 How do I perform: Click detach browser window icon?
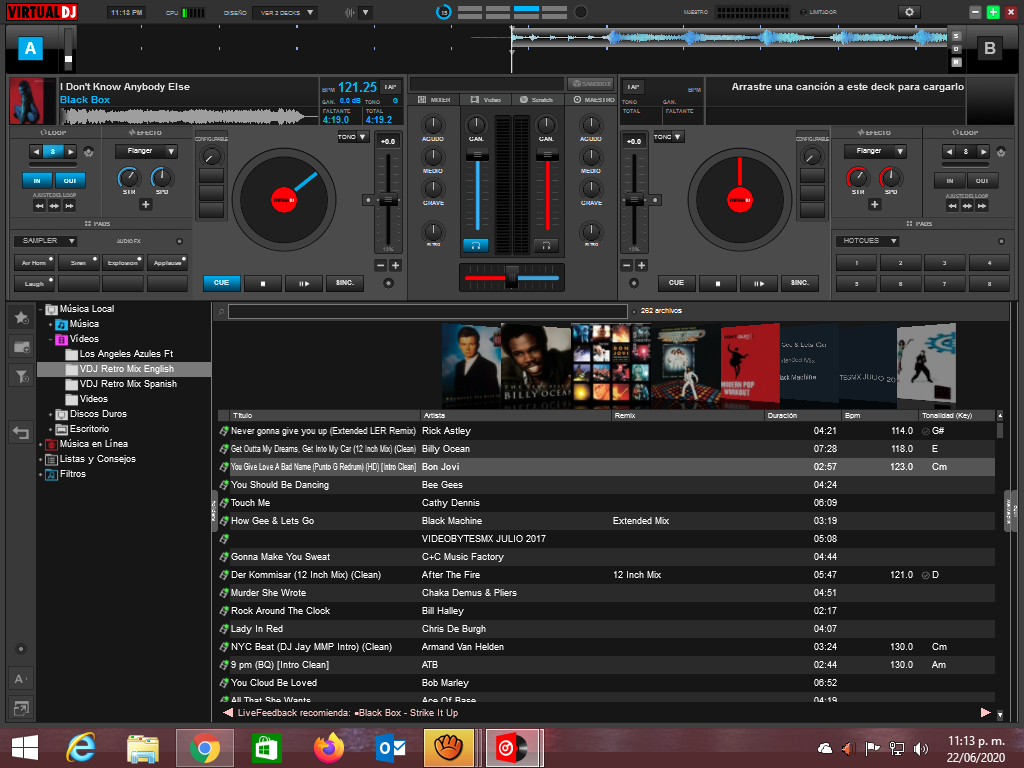click(x=21, y=708)
